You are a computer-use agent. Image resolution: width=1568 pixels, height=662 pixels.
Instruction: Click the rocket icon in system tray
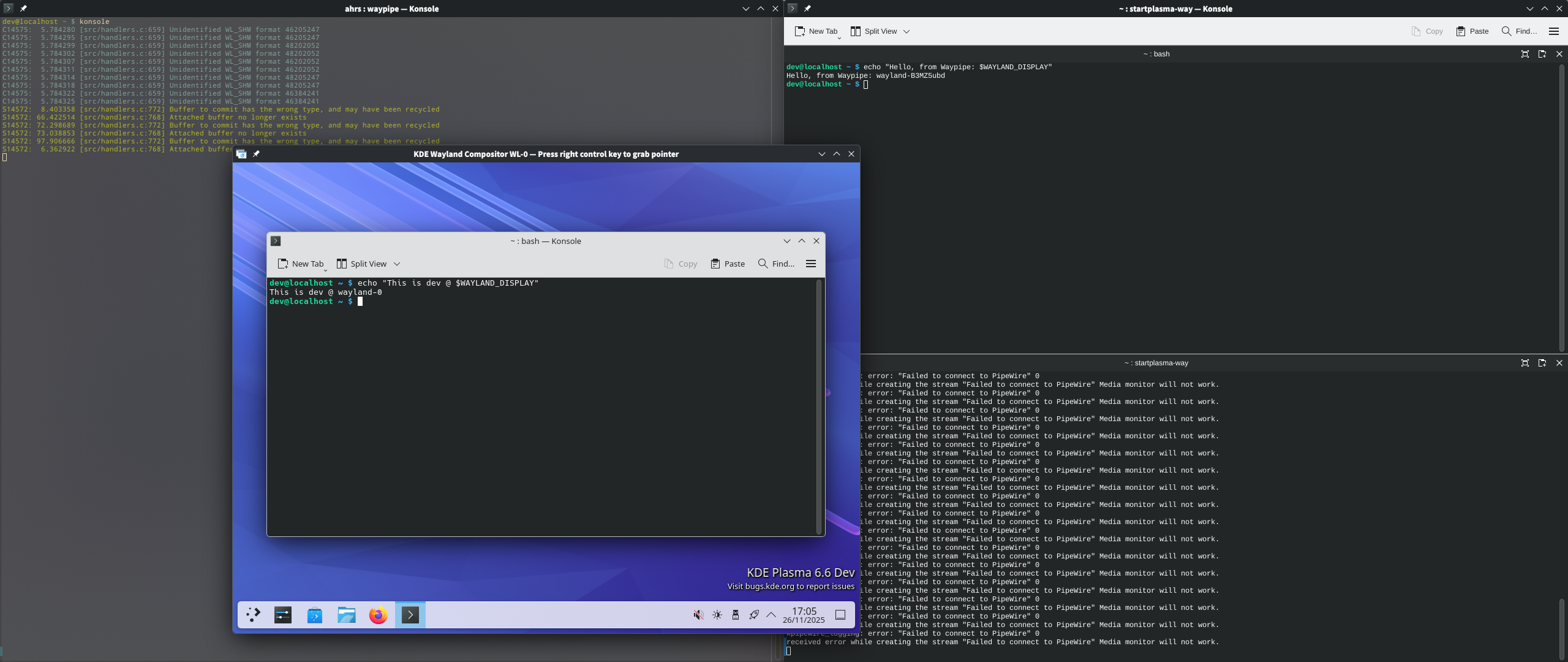pyautogui.click(x=754, y=615)
